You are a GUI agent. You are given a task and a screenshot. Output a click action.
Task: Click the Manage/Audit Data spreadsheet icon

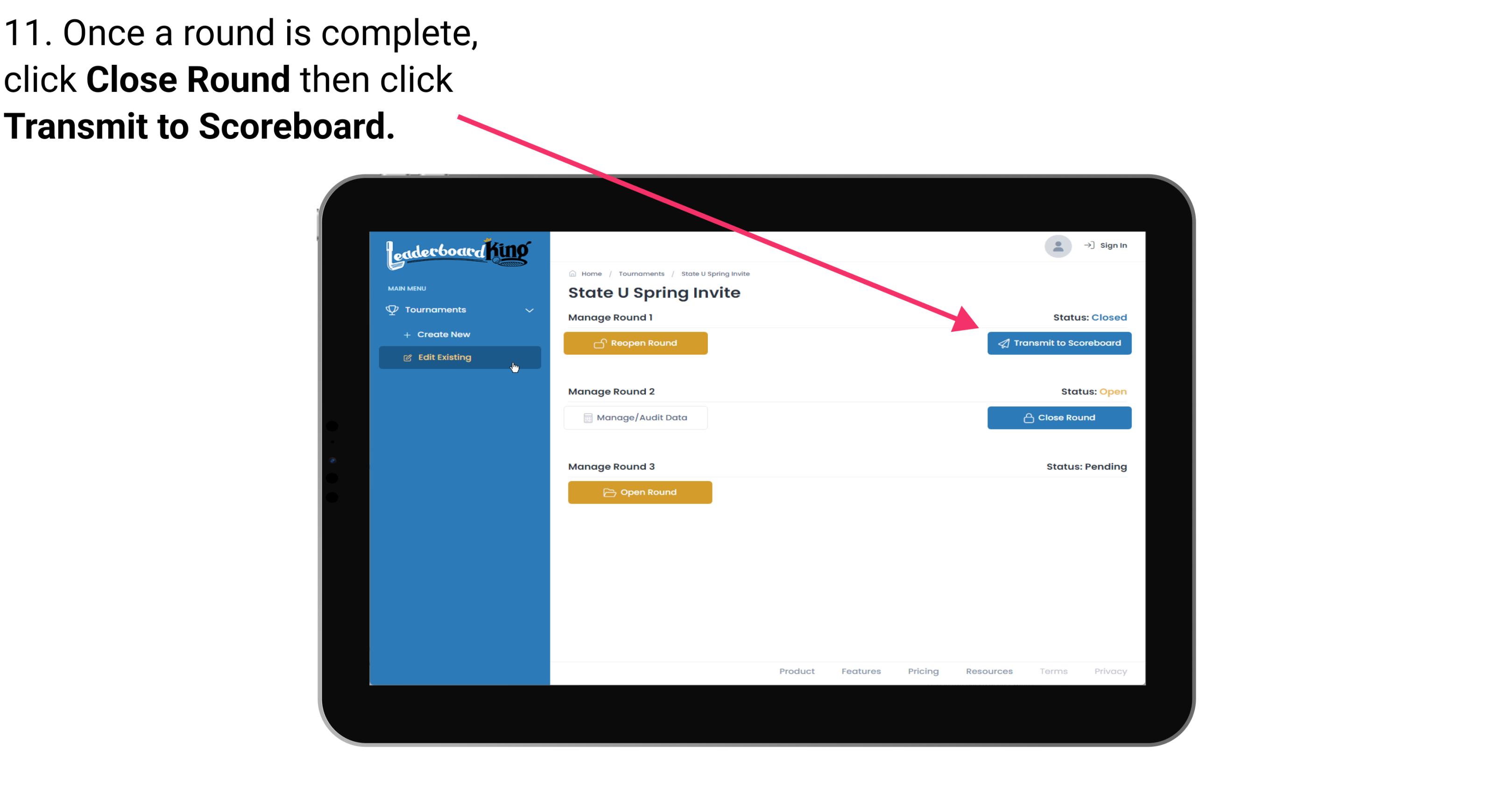point(586,417)
